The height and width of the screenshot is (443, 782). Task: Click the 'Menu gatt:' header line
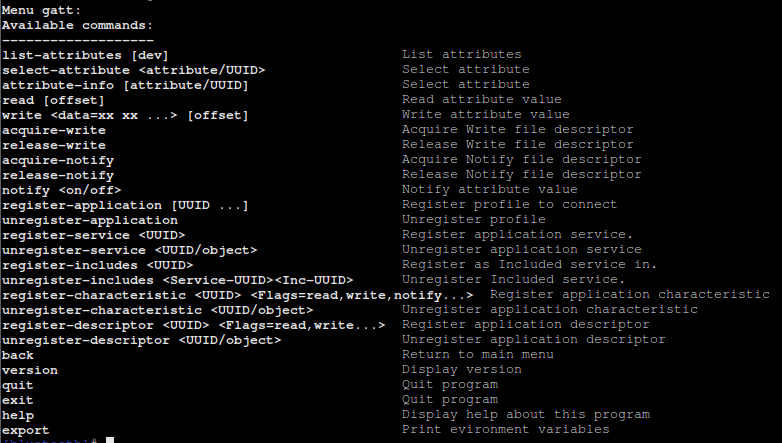click(41, 9)
